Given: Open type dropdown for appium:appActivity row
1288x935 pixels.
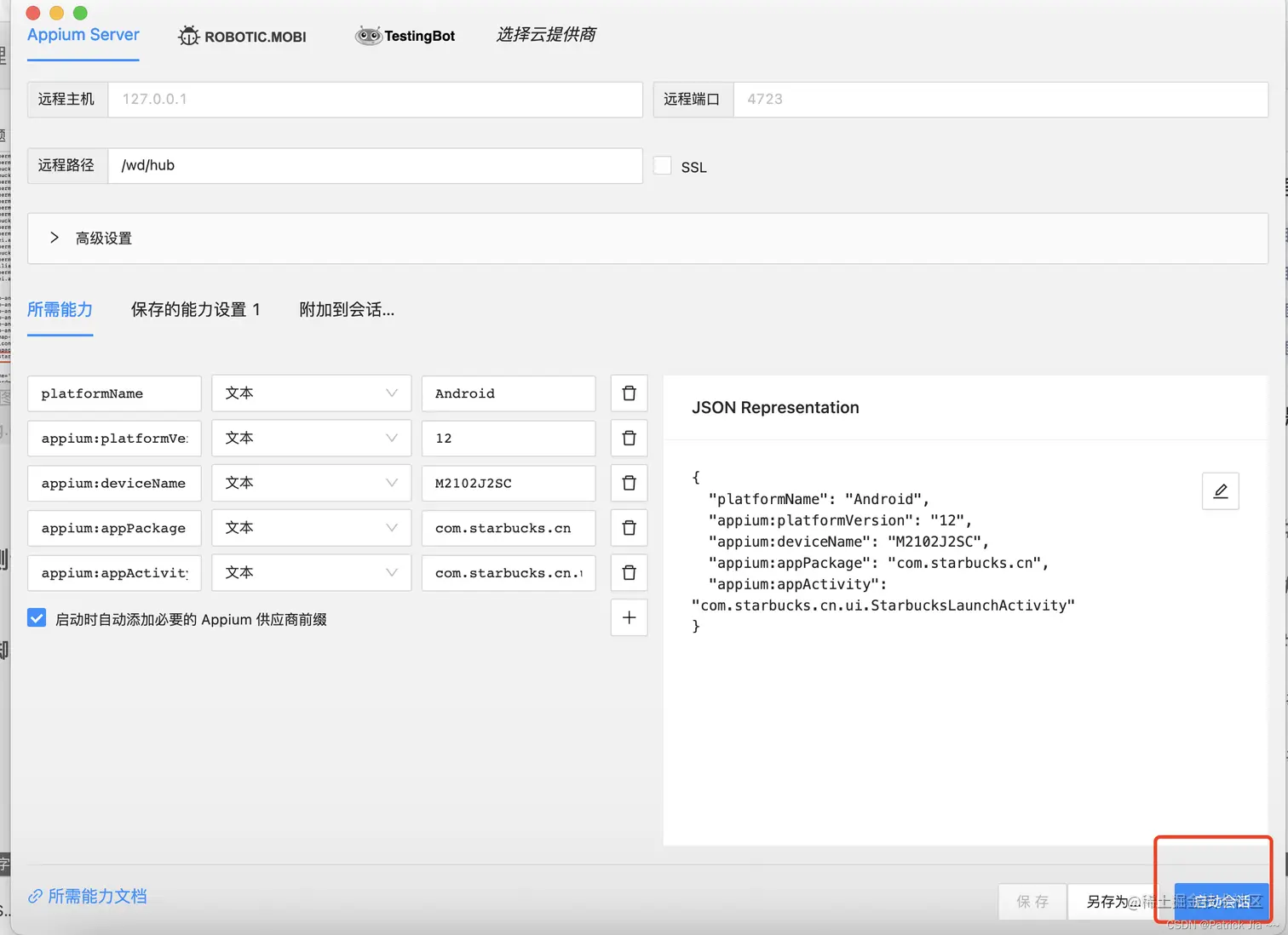Looking at the screenshot, I should (x=311, y=572).
